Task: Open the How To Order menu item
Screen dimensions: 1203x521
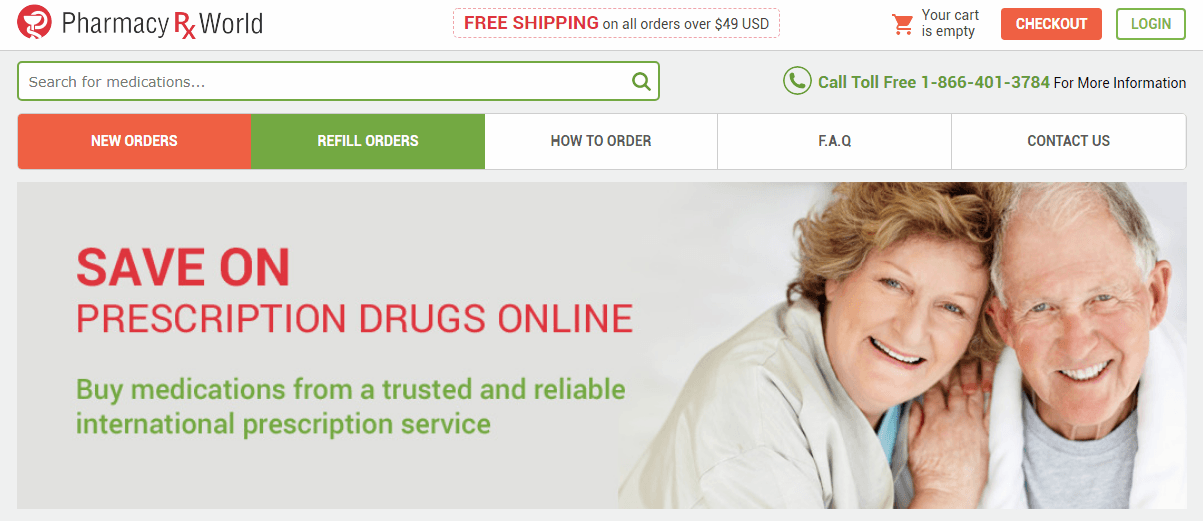Action: pyautogui.click(x=601, y=141)
